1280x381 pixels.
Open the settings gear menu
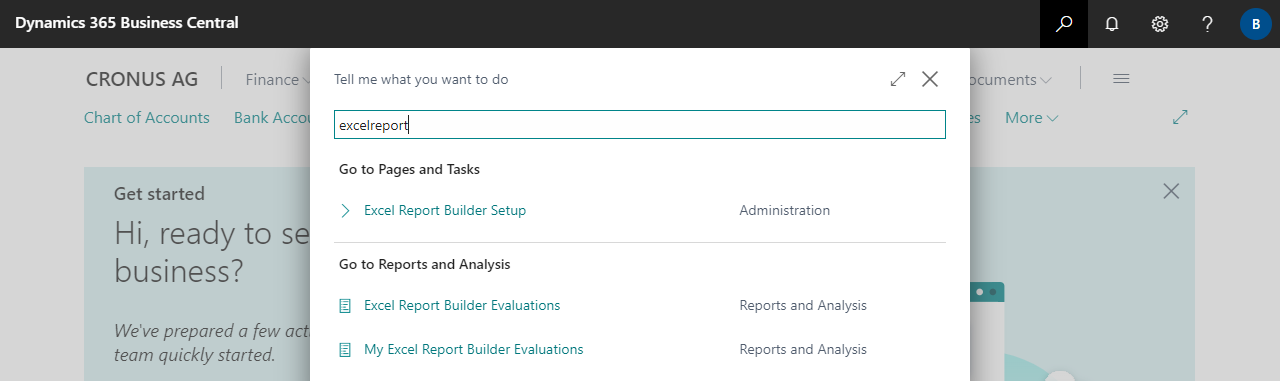tap(1160, 24)
